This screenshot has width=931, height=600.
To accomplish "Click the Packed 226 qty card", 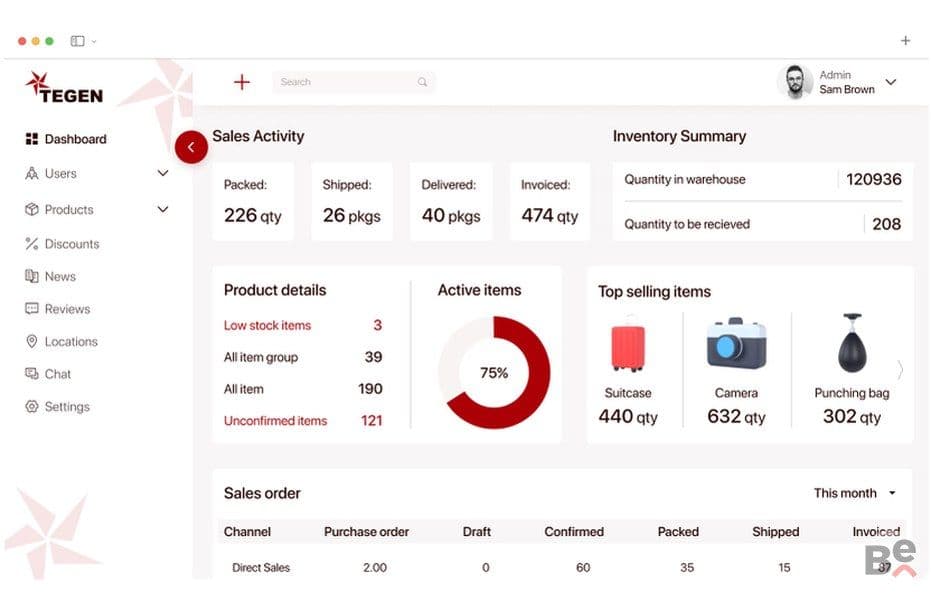I will pyautogui.click(x=253, y=202).
